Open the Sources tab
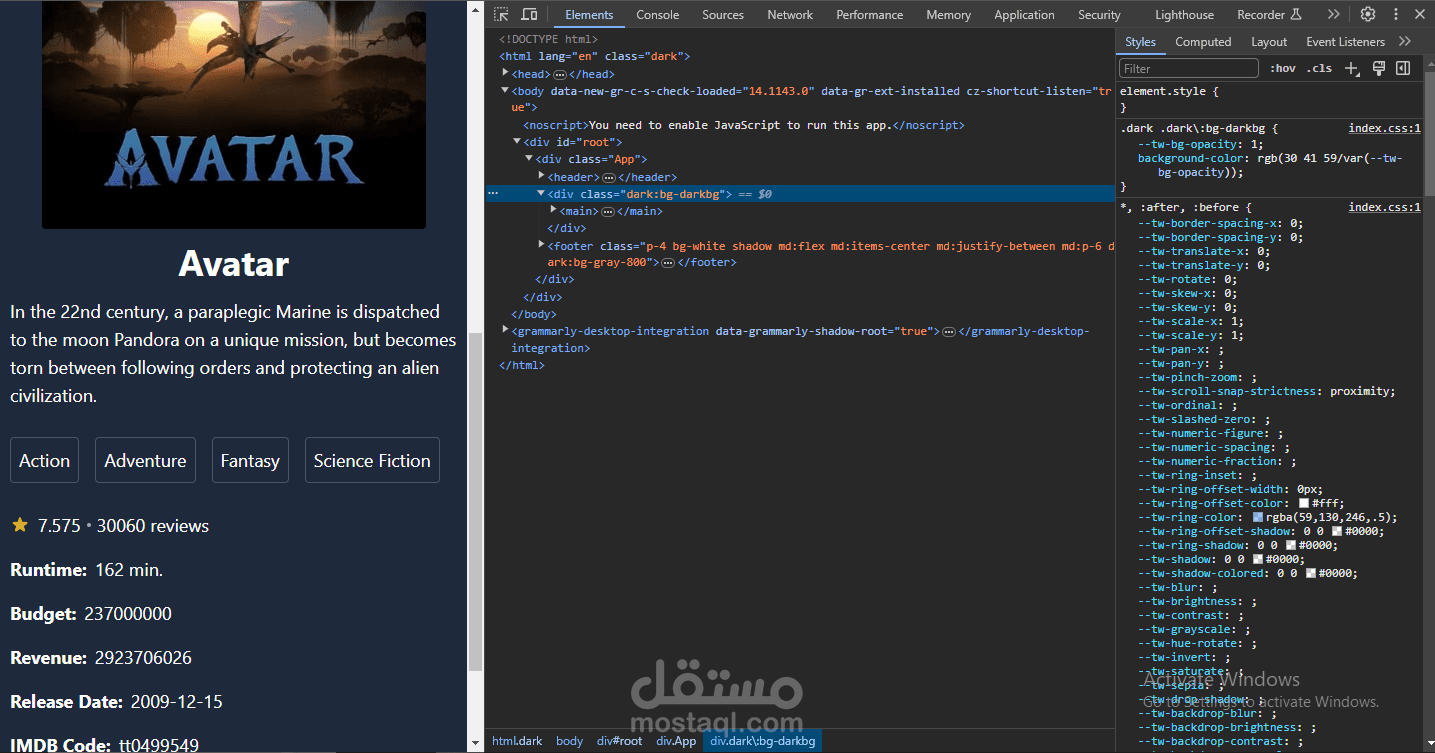Image resolution: width=1435 pixels, height=753 pixels. (x=723, y=15)
